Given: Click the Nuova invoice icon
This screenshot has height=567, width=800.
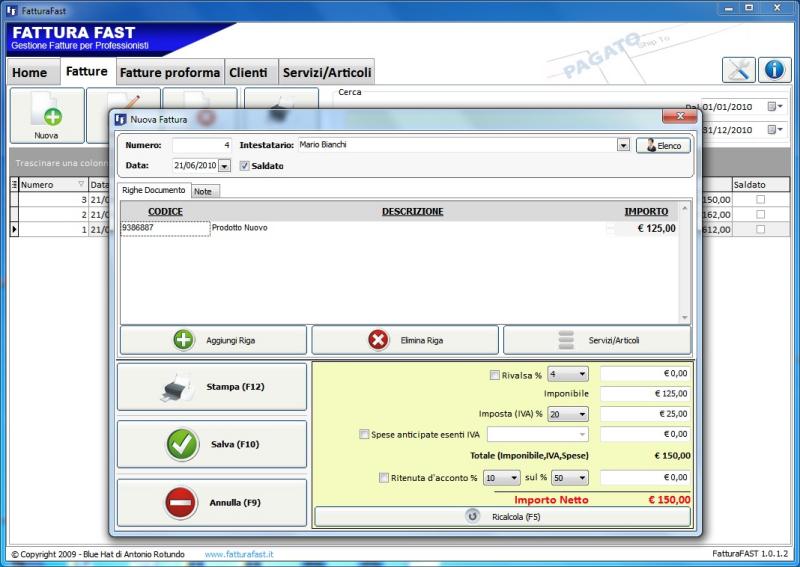Looking at the screenshot, I should tap(46, 114).
